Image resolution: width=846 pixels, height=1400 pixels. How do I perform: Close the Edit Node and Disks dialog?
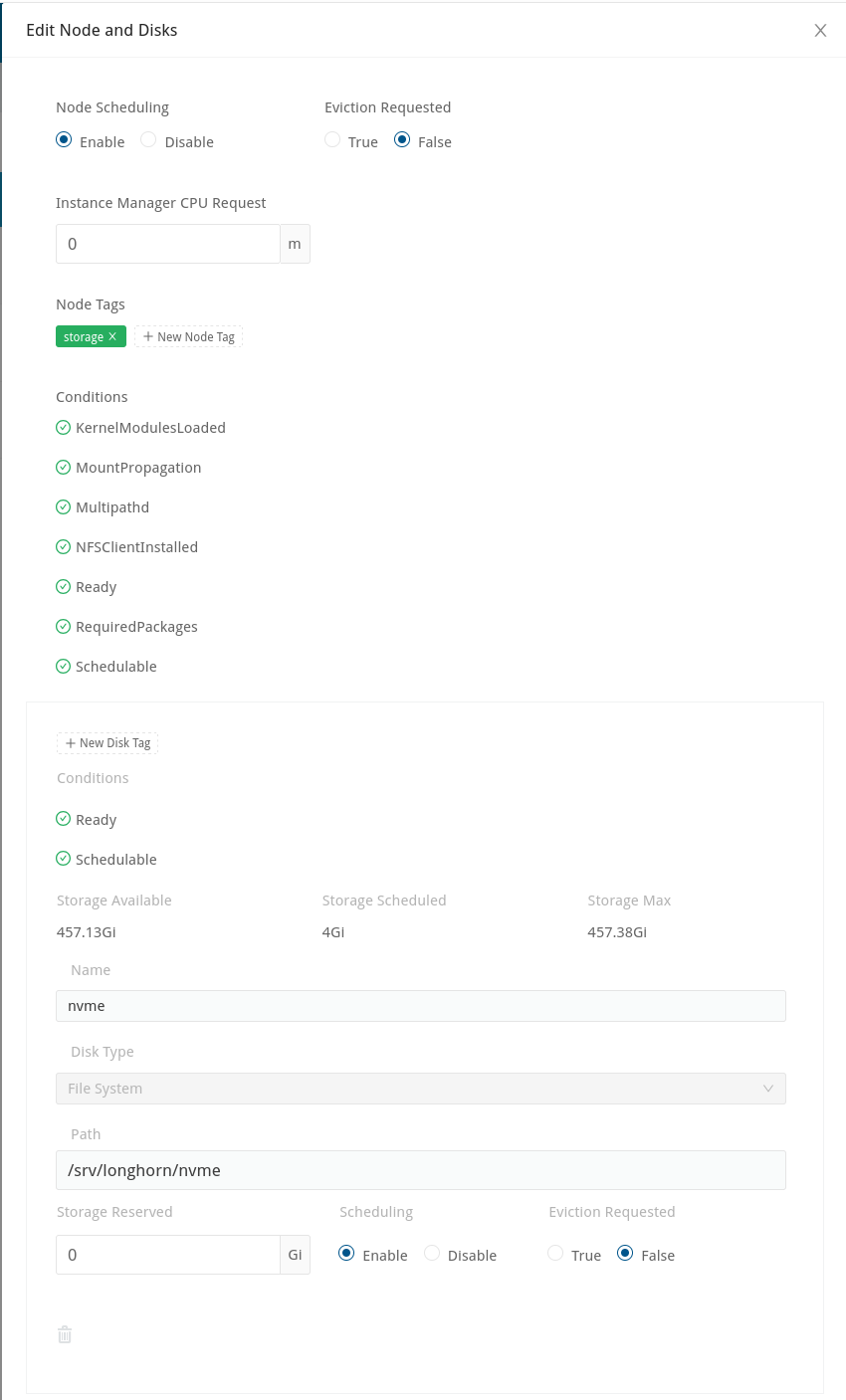(x=820, y=30)
